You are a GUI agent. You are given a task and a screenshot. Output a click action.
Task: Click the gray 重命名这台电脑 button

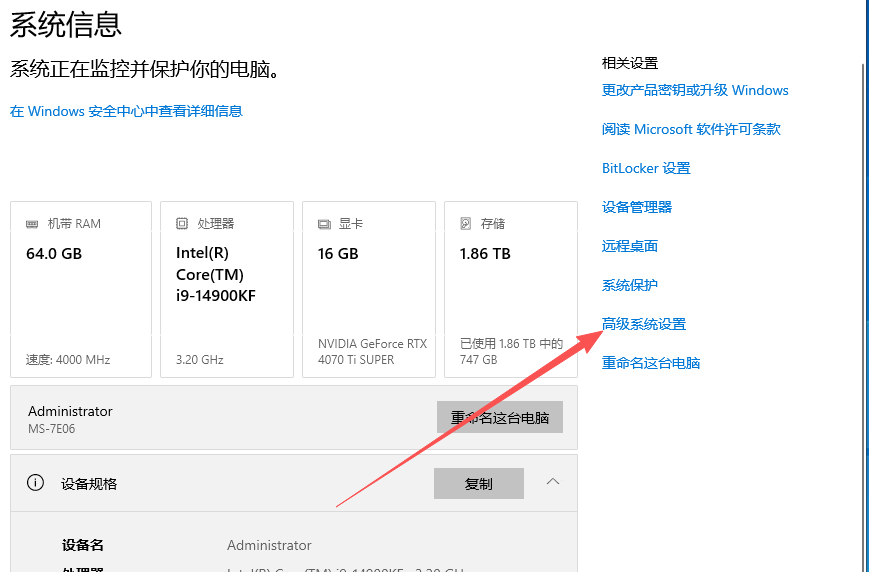point(500,417)
